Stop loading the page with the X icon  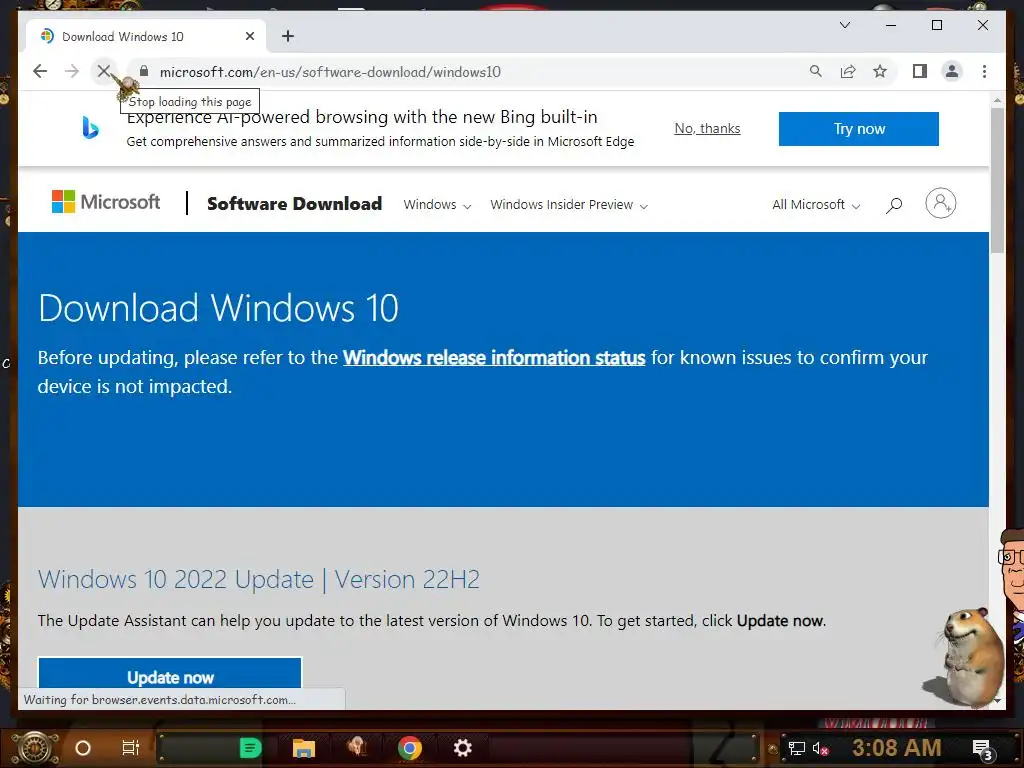(104, 71)
